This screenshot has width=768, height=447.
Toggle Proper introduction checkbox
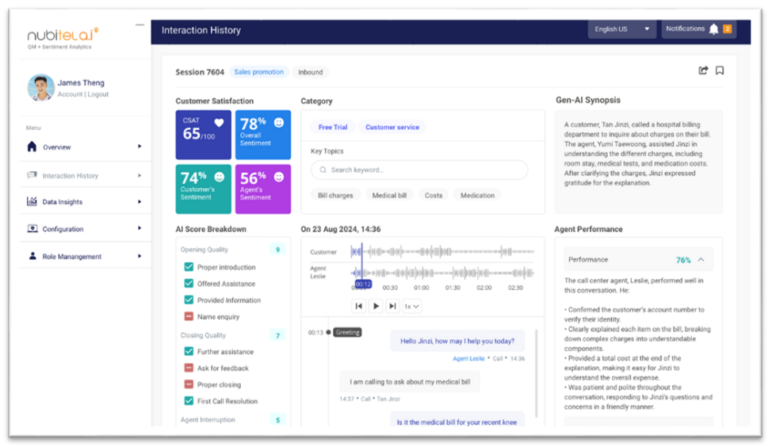pos(189,267)
